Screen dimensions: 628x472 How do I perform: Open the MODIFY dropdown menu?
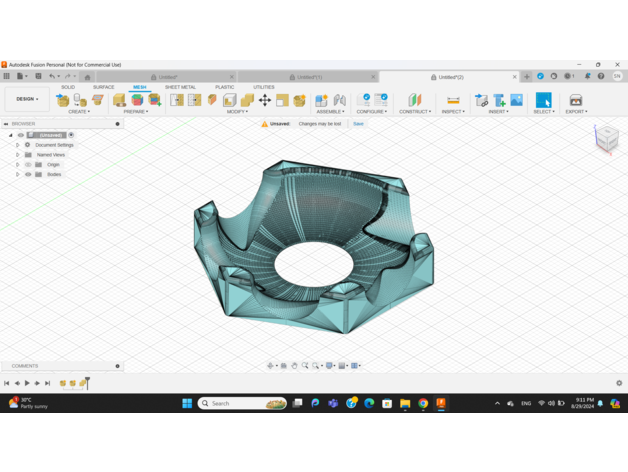[237, 112]
